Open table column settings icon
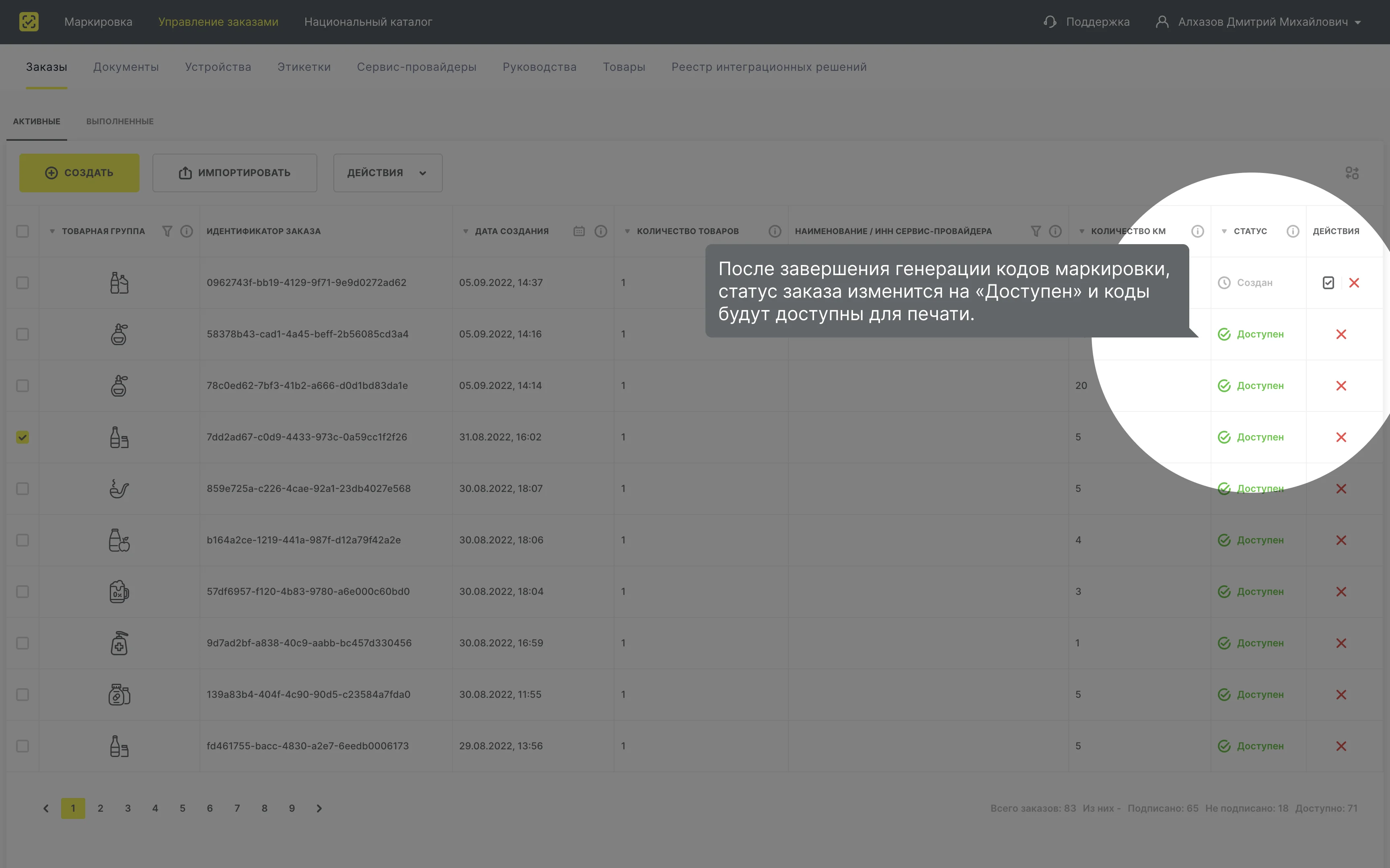This screenshot has width=1390, height=868. point(1351,173)
